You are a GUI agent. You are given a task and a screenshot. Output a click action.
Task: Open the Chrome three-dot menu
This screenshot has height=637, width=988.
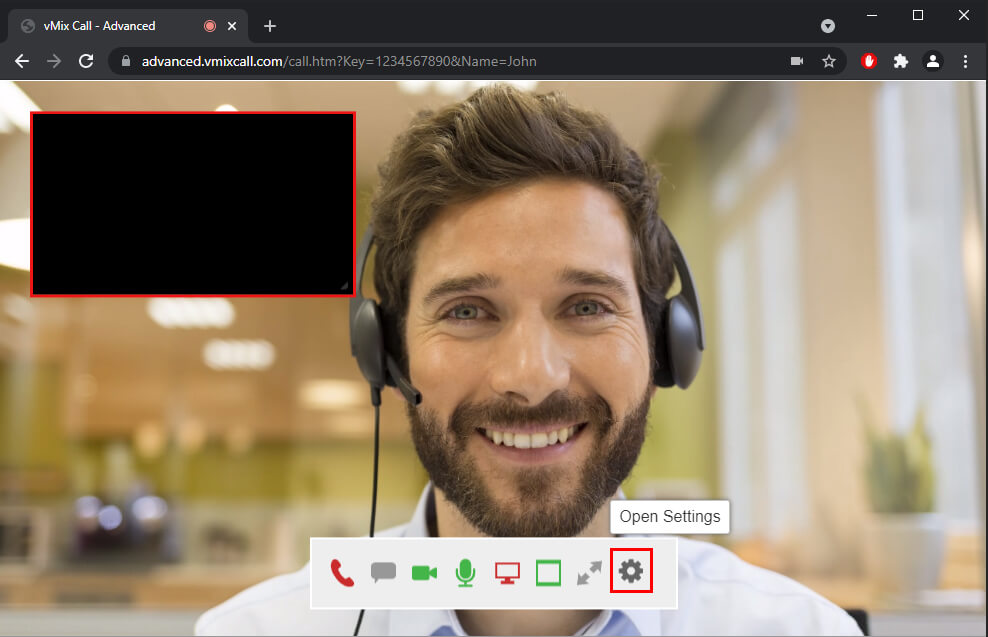coord(965,61)
